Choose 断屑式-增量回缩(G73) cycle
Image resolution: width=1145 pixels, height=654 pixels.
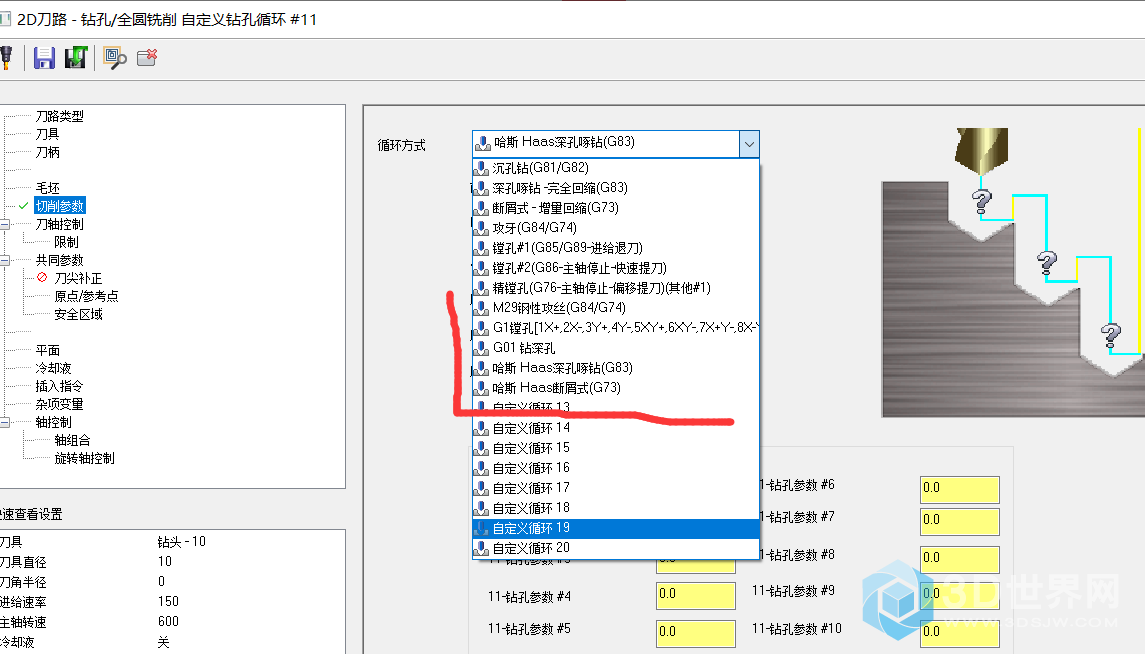click(616, 208)
